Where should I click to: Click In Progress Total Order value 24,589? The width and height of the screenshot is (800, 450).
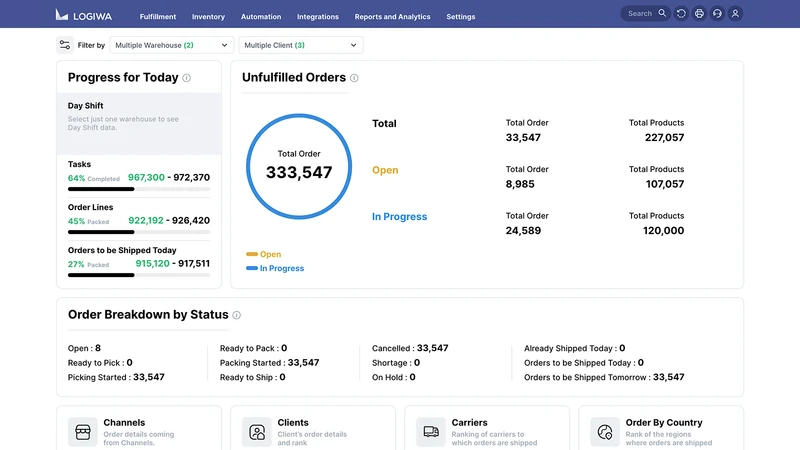pyautogui.click(x=523, y=231)
